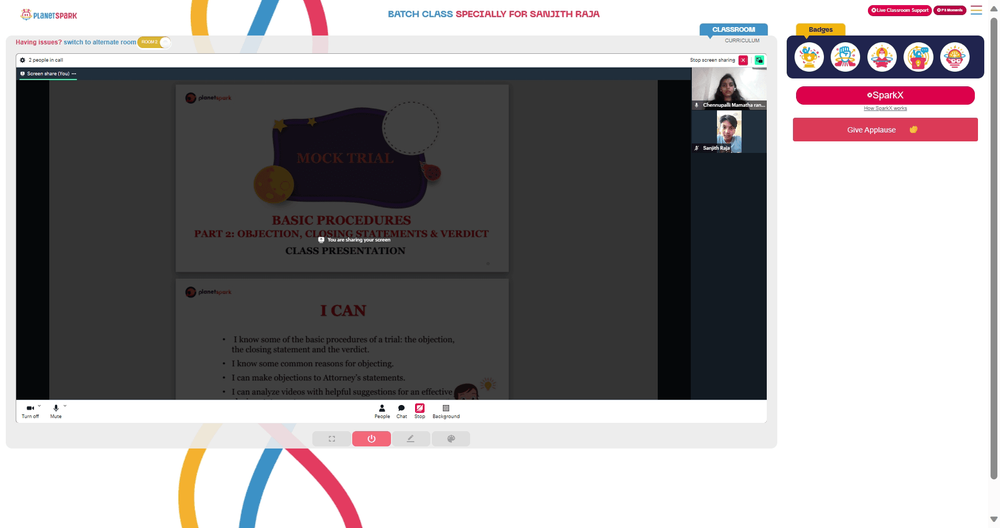This screenshot has height=528, width=1000.
Task: Enter fullscreen mode with the expand button
Action: pyautogui.click(x=332, y=439)
